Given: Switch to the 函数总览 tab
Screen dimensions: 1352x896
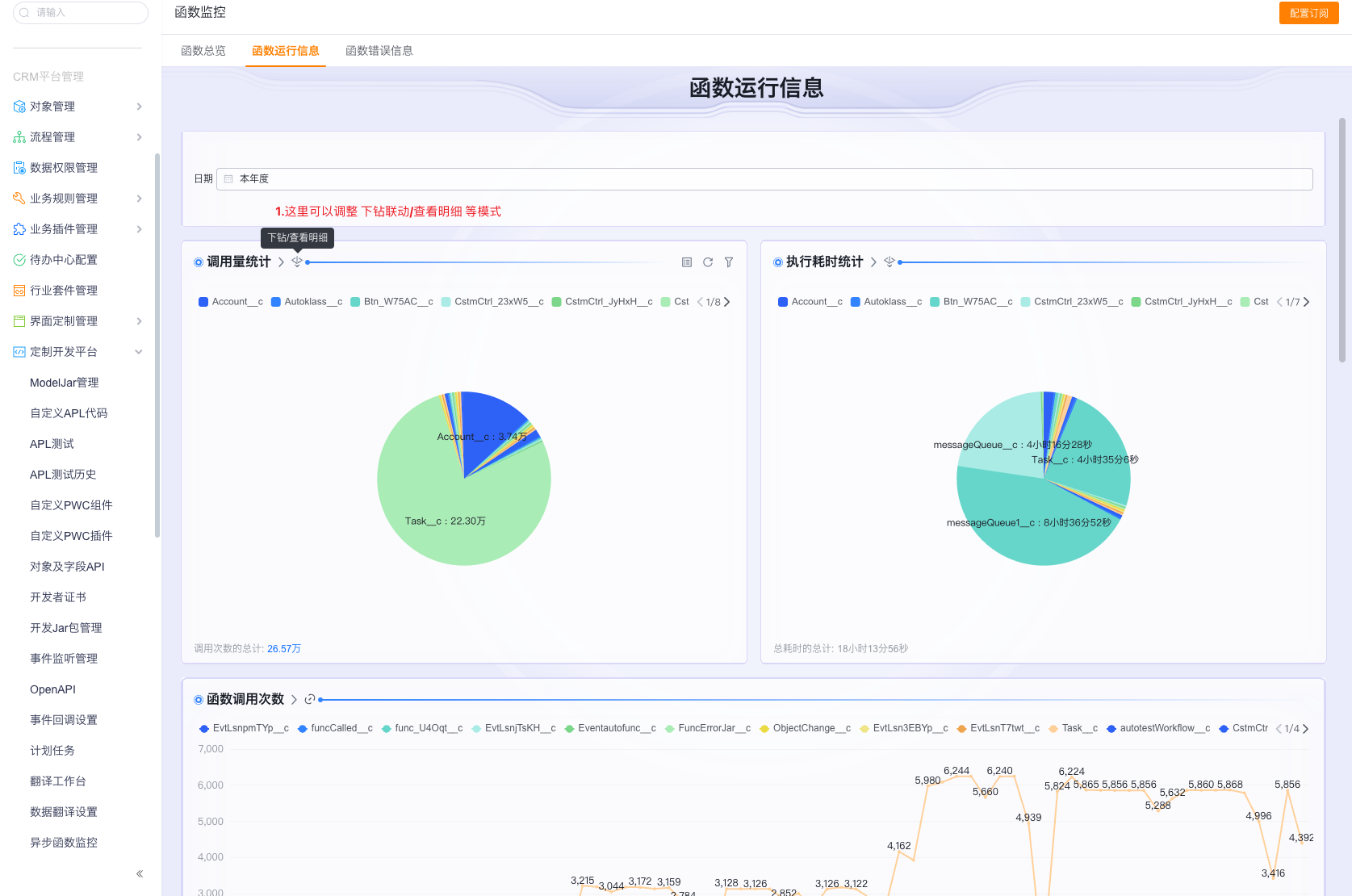Looking at the screenshot, I should click(203, 51).
